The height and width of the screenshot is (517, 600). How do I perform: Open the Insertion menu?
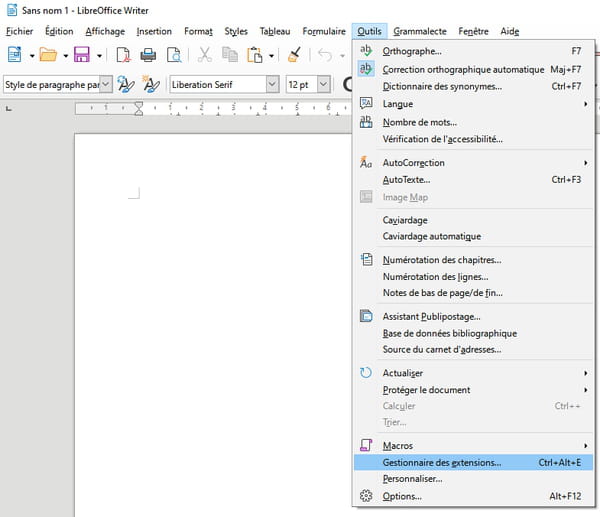click(154, 31)
